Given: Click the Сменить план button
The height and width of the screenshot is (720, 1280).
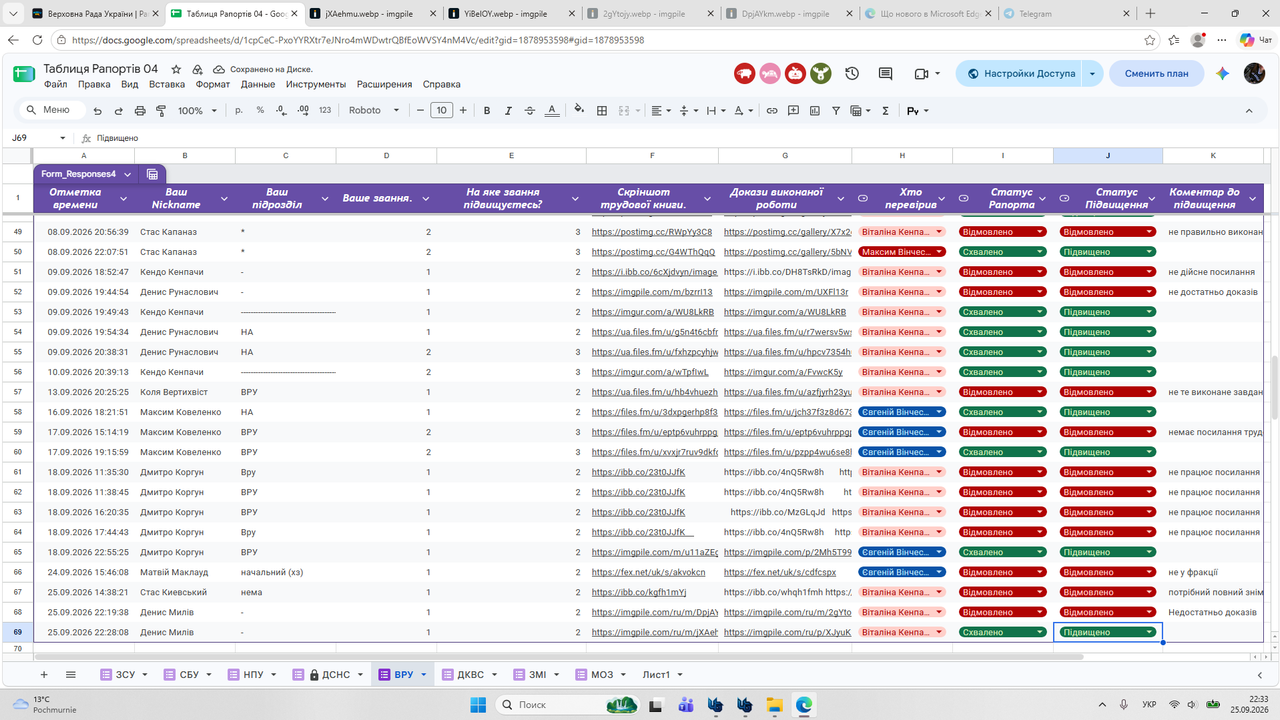Looking at the screenshot, I should click(x=1157, y=74).
